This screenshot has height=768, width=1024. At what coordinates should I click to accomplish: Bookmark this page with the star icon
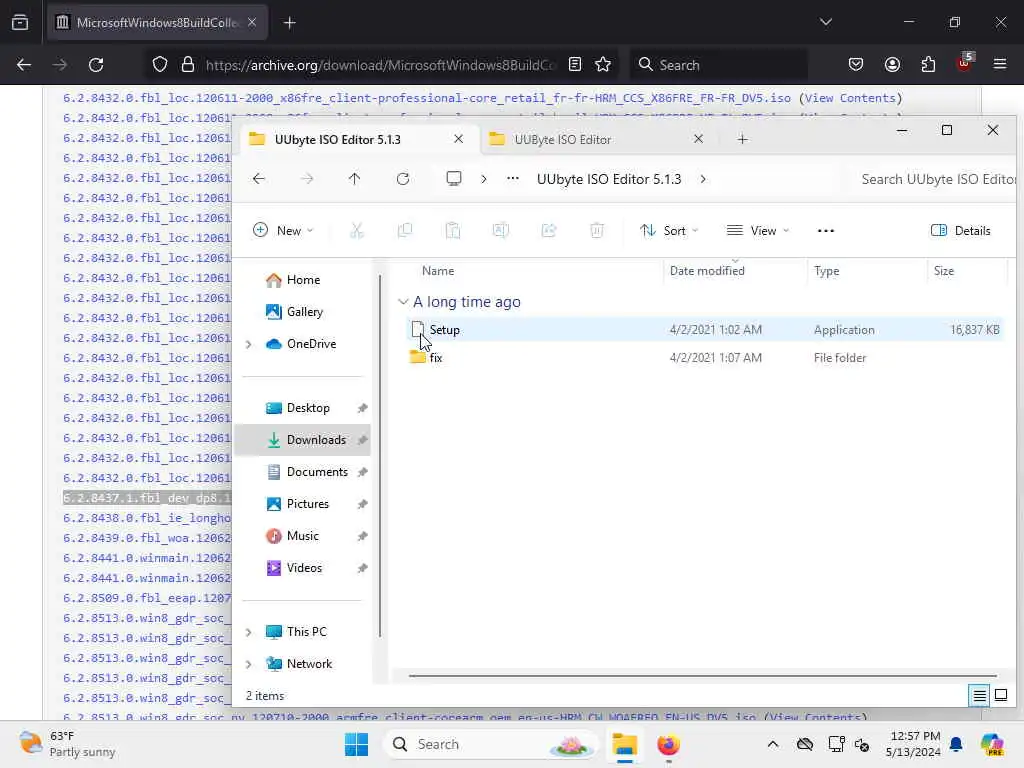pyautogui.click(x=603, y=65)
